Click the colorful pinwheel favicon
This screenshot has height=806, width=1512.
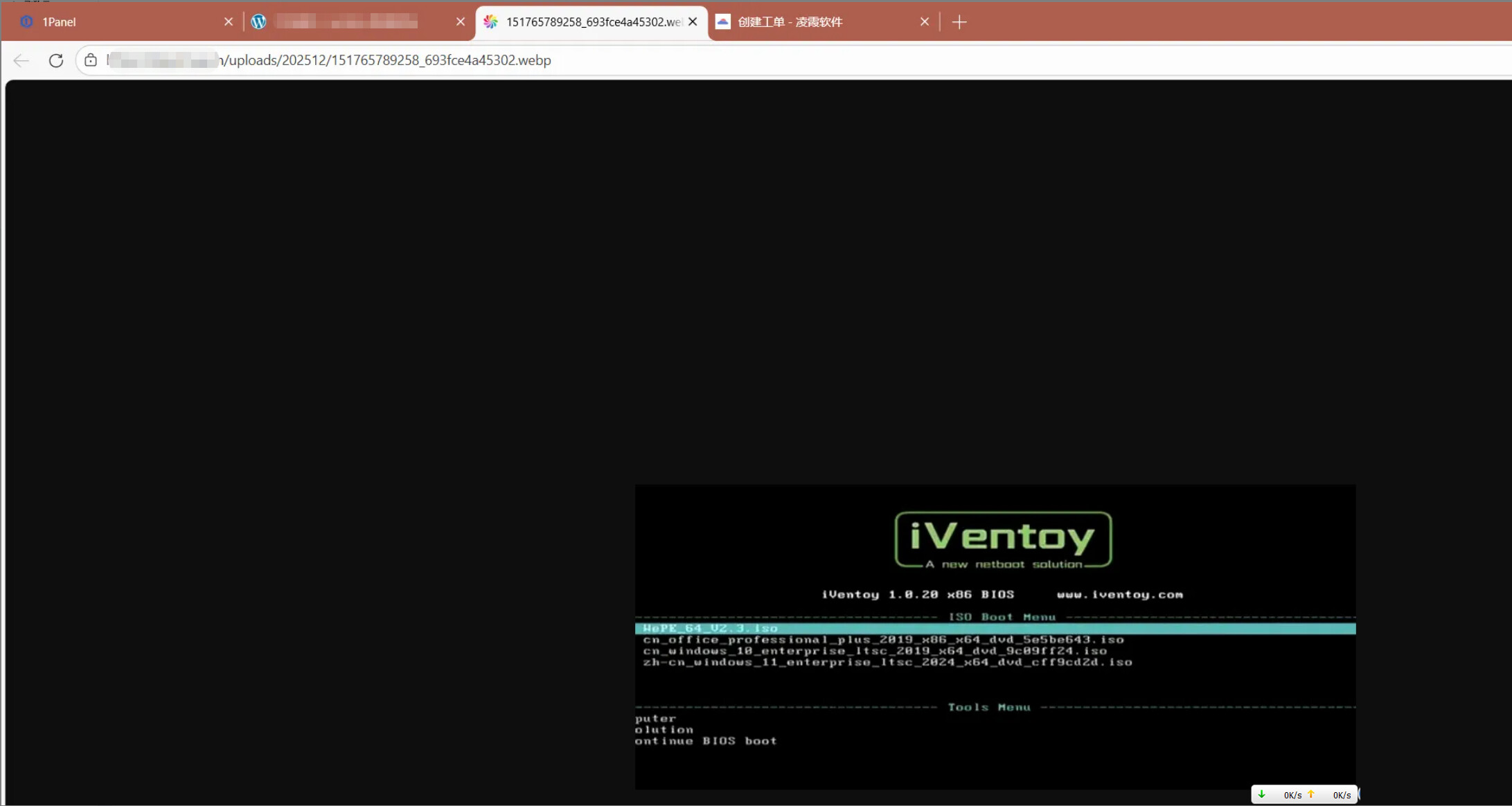pos(490,22)
